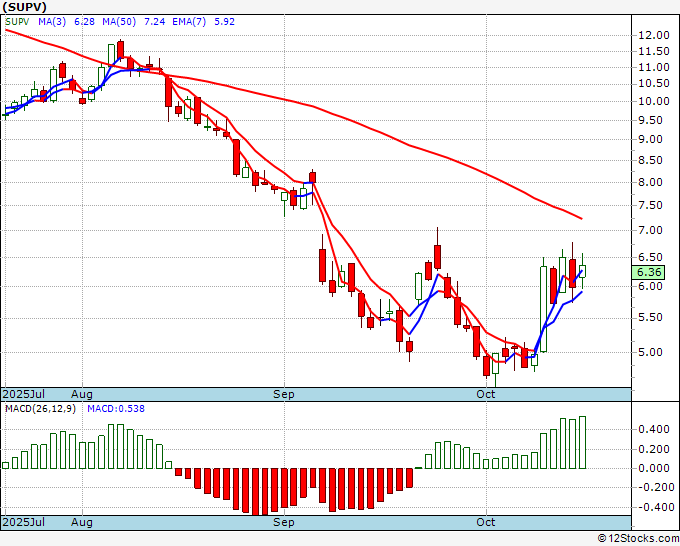Click the 9.00 price axis label
680x546 pixels.
[651, 140]
